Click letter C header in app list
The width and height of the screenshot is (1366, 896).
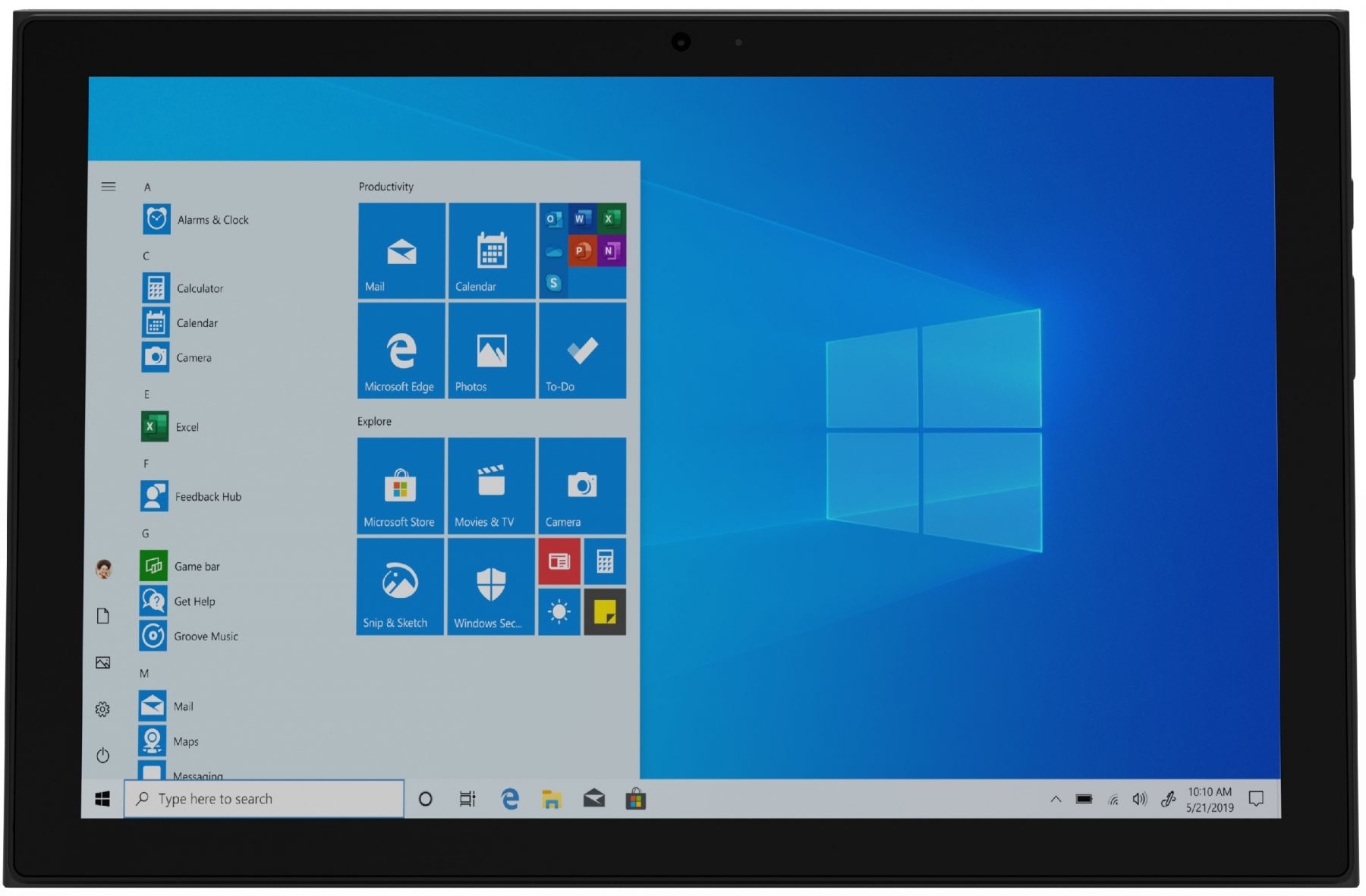[x=146, y=256]
